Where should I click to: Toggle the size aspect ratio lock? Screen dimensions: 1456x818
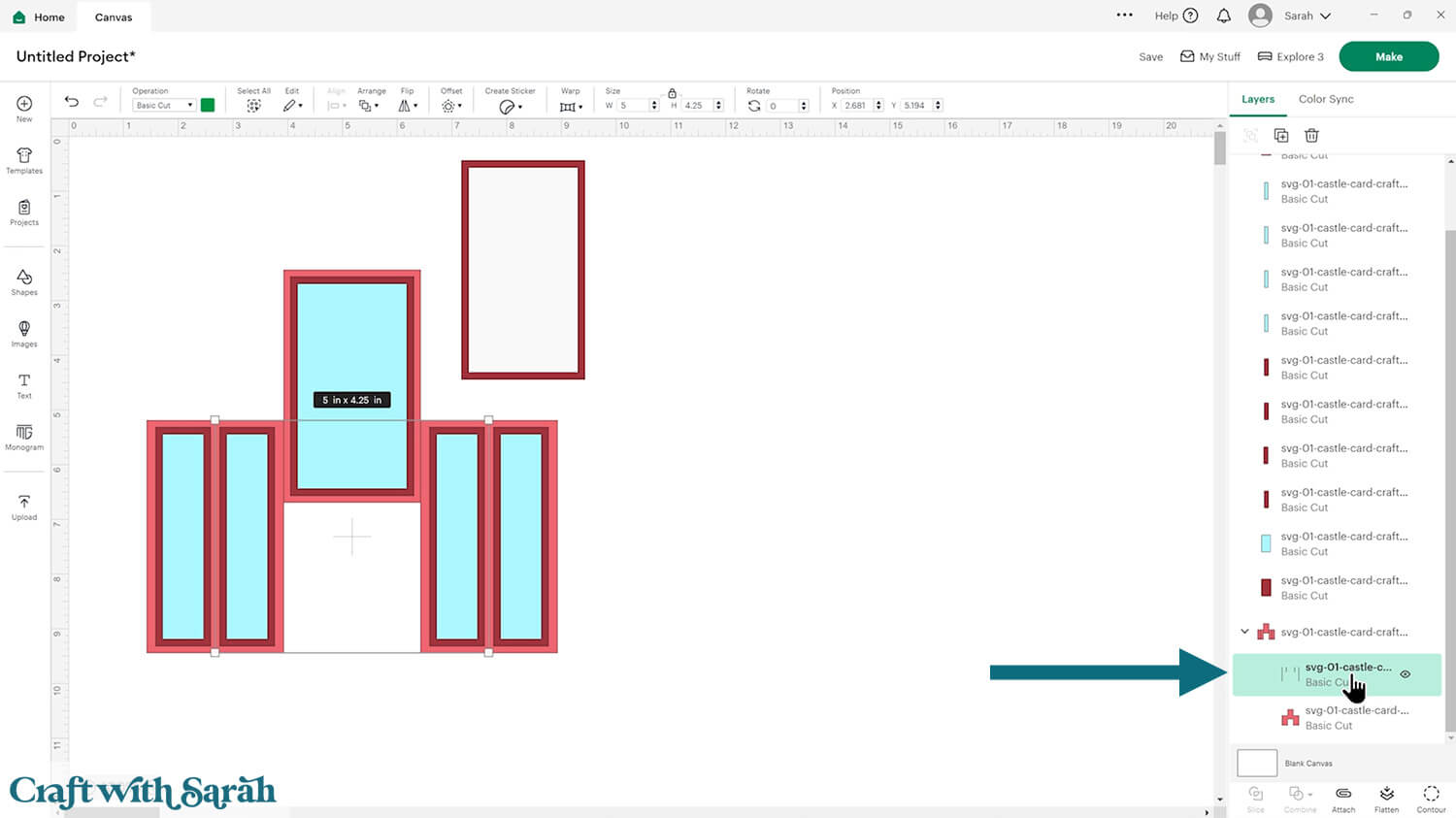tap(672, 93)
